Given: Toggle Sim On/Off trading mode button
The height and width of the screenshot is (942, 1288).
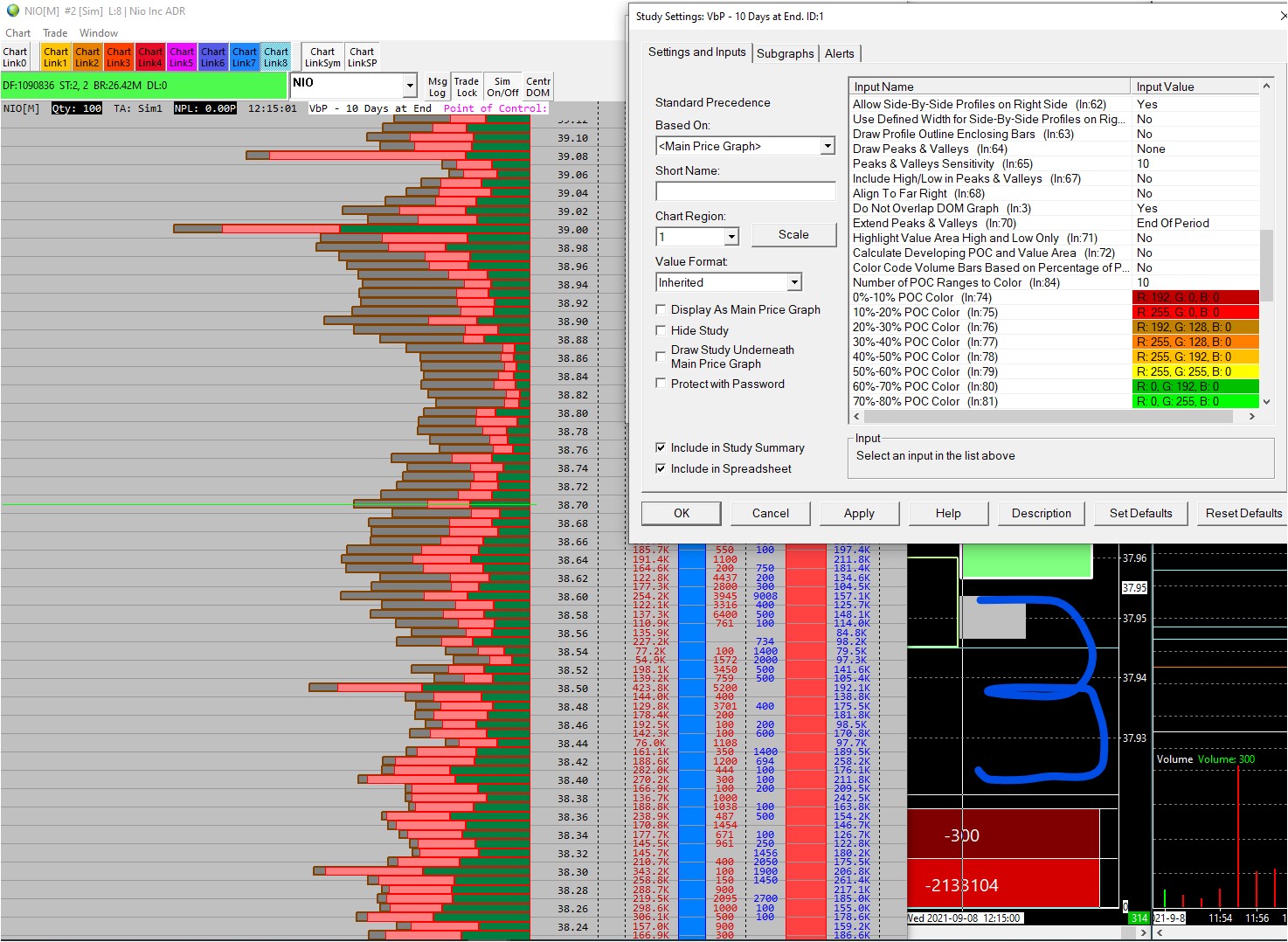Looking at the screenshot, I should pyautogui.click(x=502, y=87).
